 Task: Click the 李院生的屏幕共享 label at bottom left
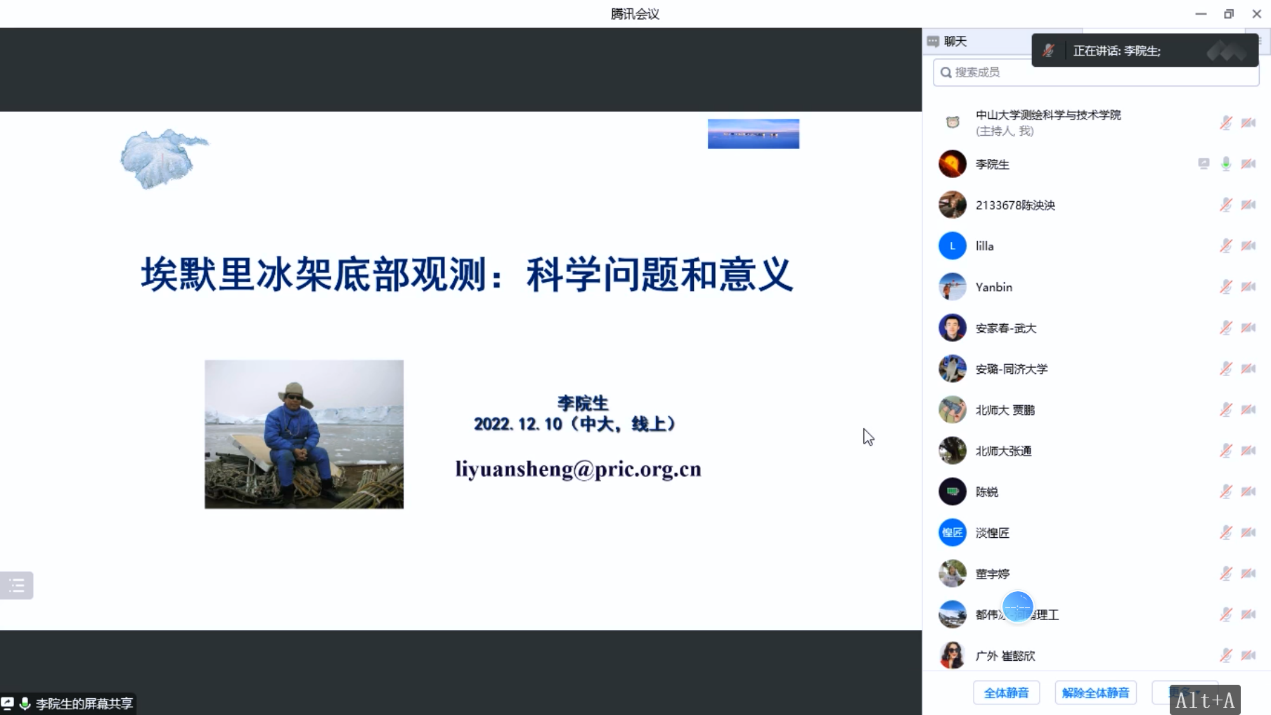[x=84, y=704]
